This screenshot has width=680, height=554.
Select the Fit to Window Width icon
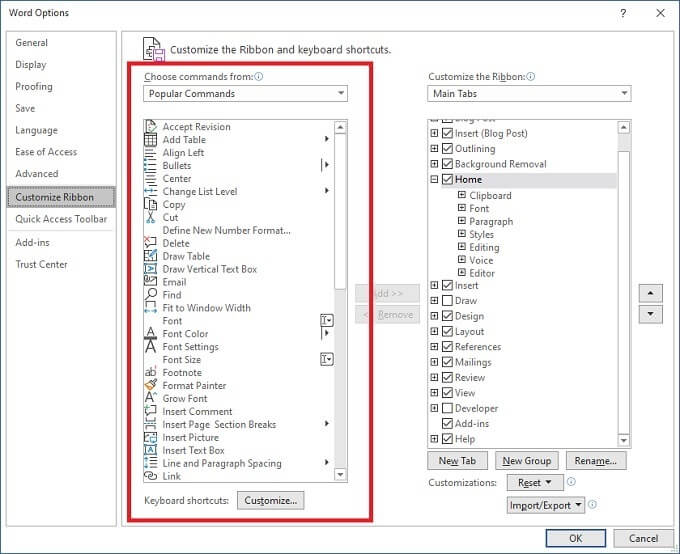(150, 308)
